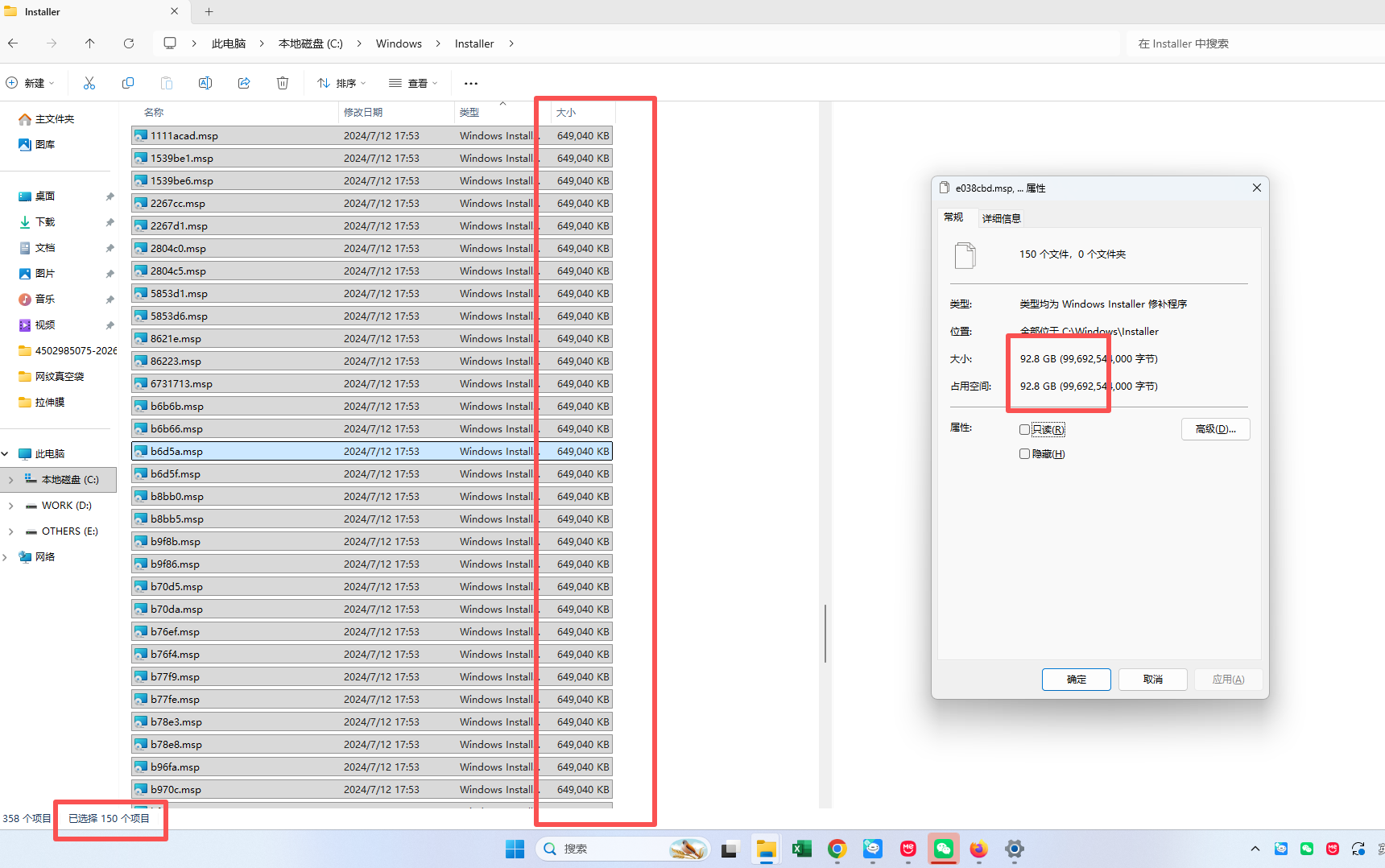Click Windows in the address breadcrumb

pos(399,43)
